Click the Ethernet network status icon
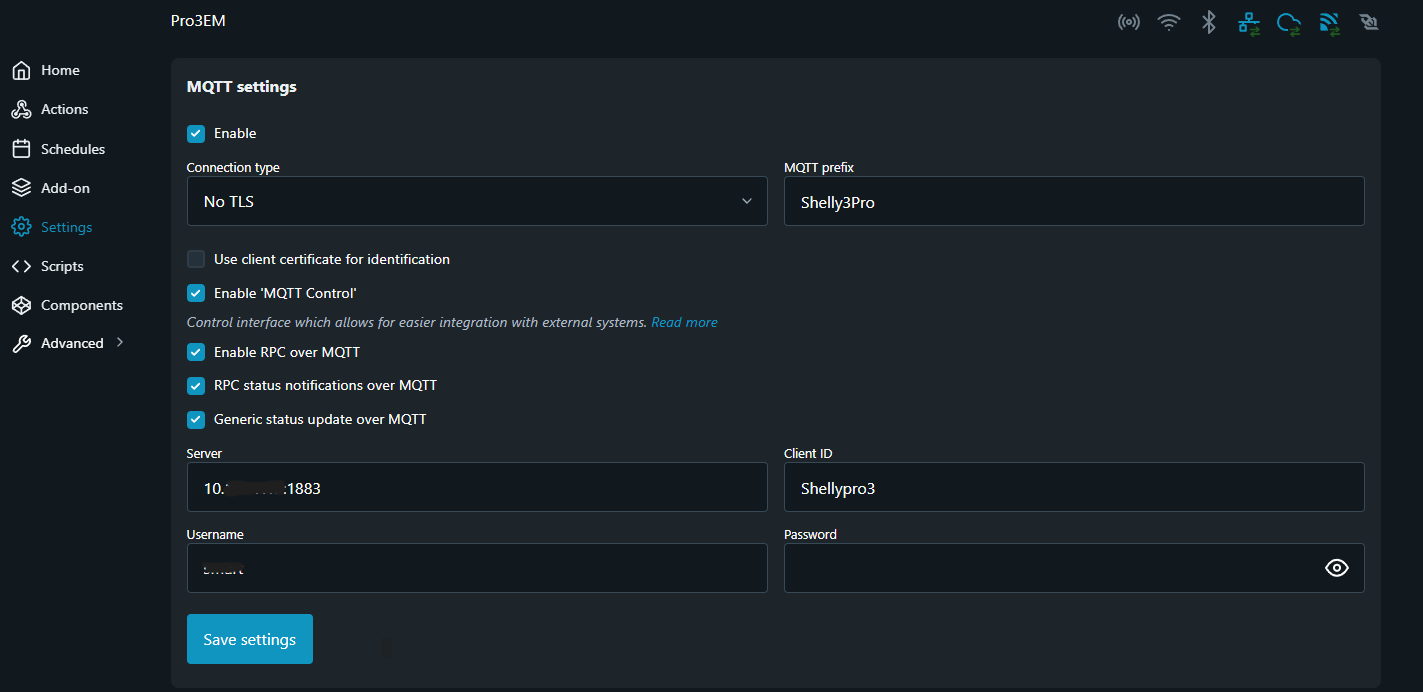 [x=1249, y=22]
